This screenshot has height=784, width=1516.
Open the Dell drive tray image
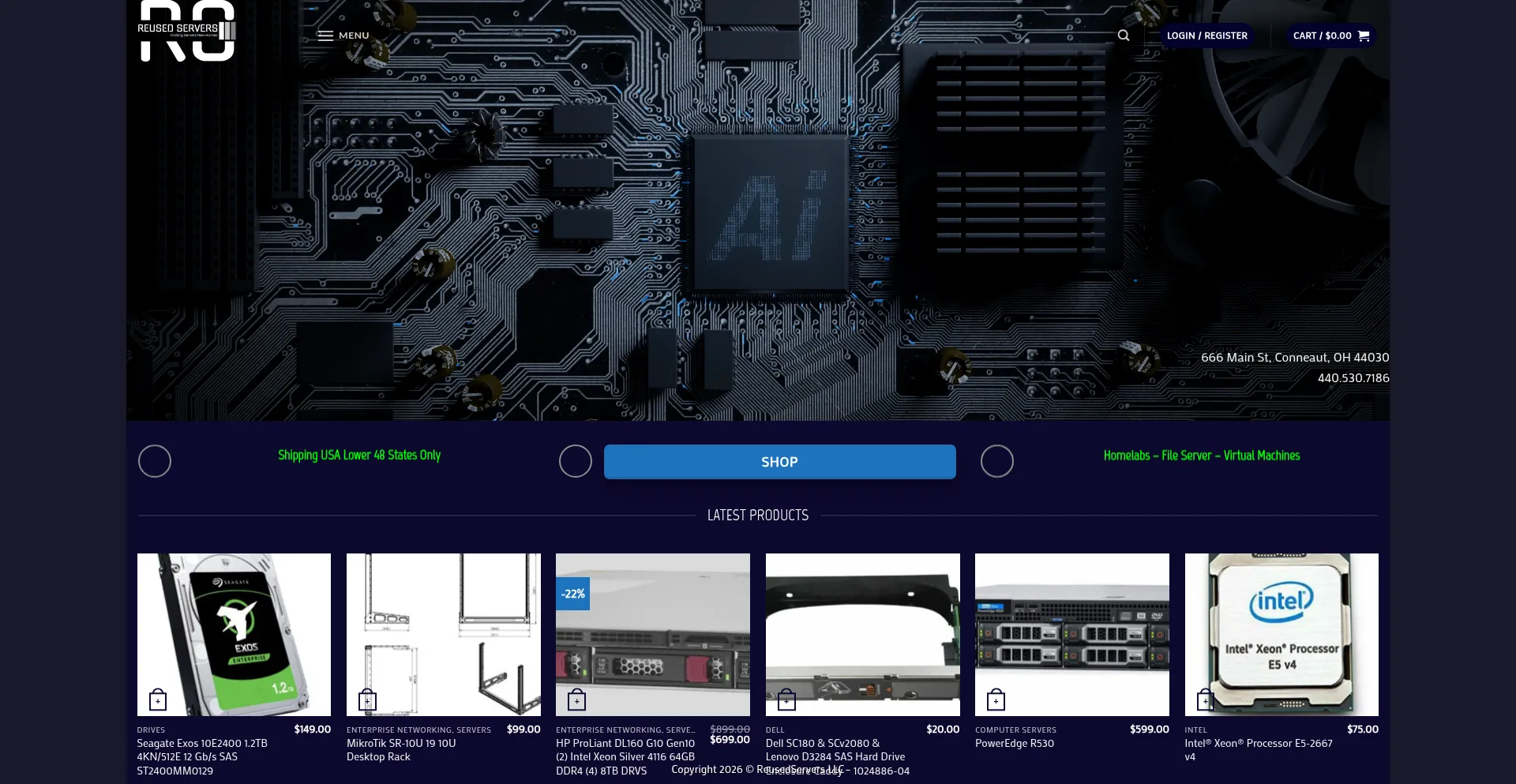tap(863, 634)
